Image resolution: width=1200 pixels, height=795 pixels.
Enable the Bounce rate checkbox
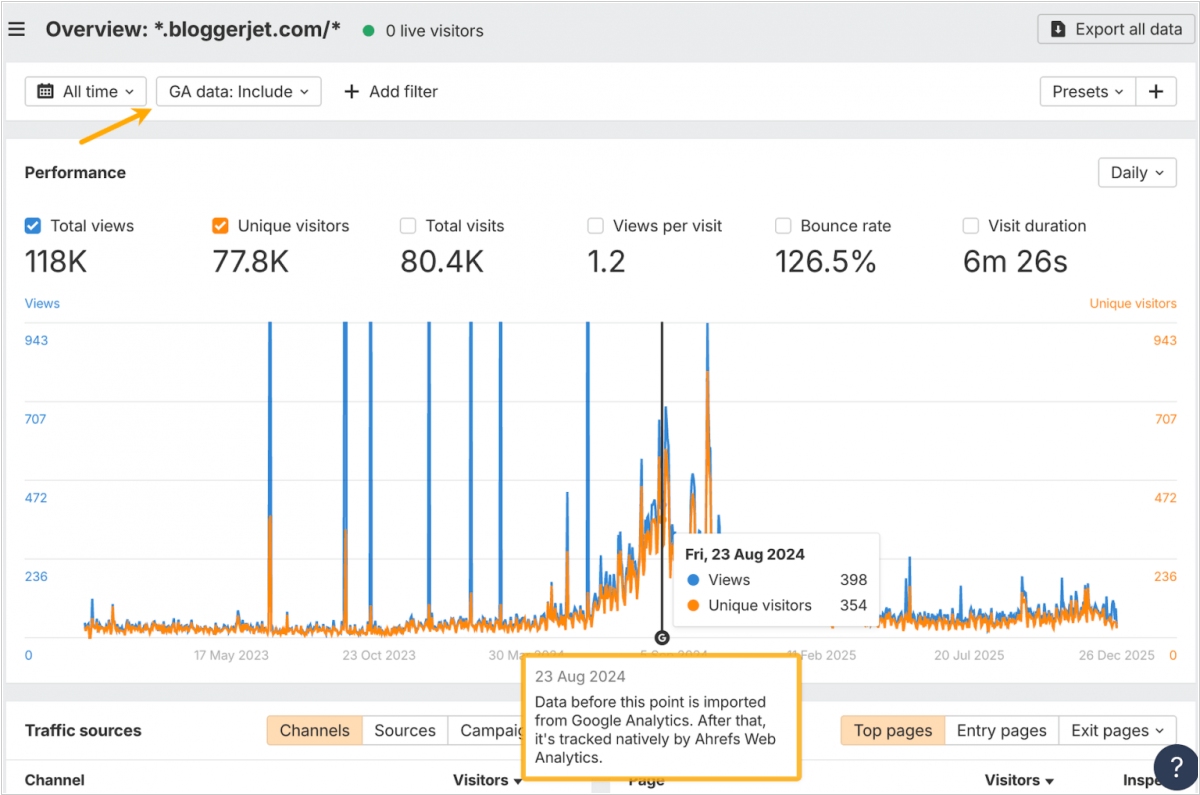(783, 226)
